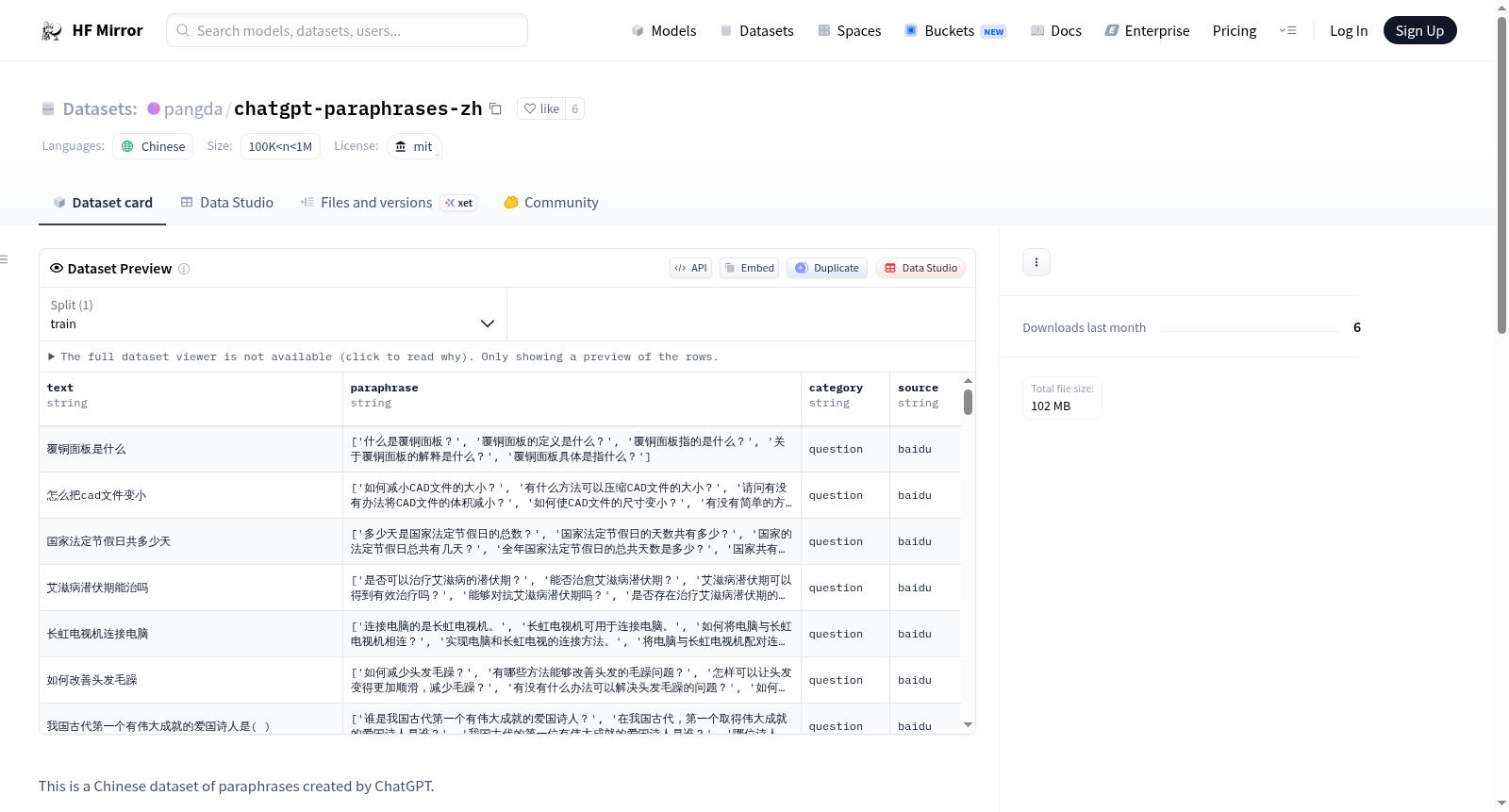Click category cell in 覆铜面板是什么 row
Screen dimensions: 1509x812
pyautogui.click(x=845, y=449)
